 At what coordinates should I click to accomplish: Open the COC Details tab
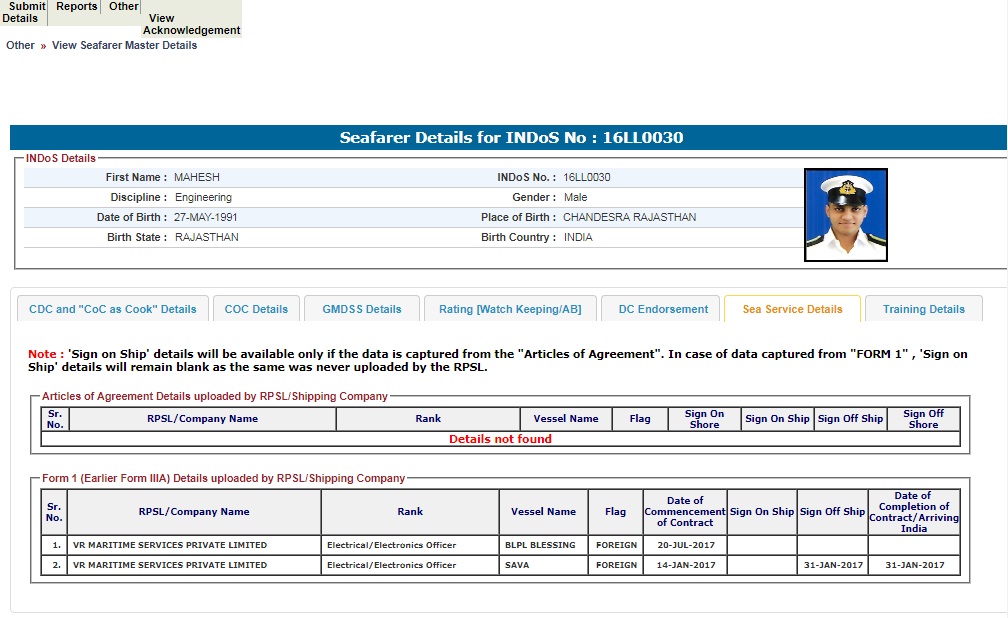tap(256, 309)
